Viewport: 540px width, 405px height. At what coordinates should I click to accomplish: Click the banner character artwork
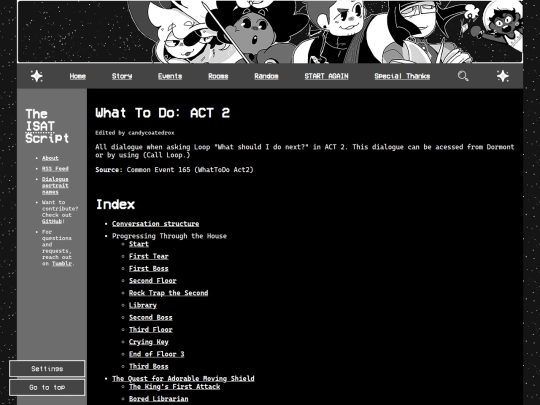click(270, 32)
